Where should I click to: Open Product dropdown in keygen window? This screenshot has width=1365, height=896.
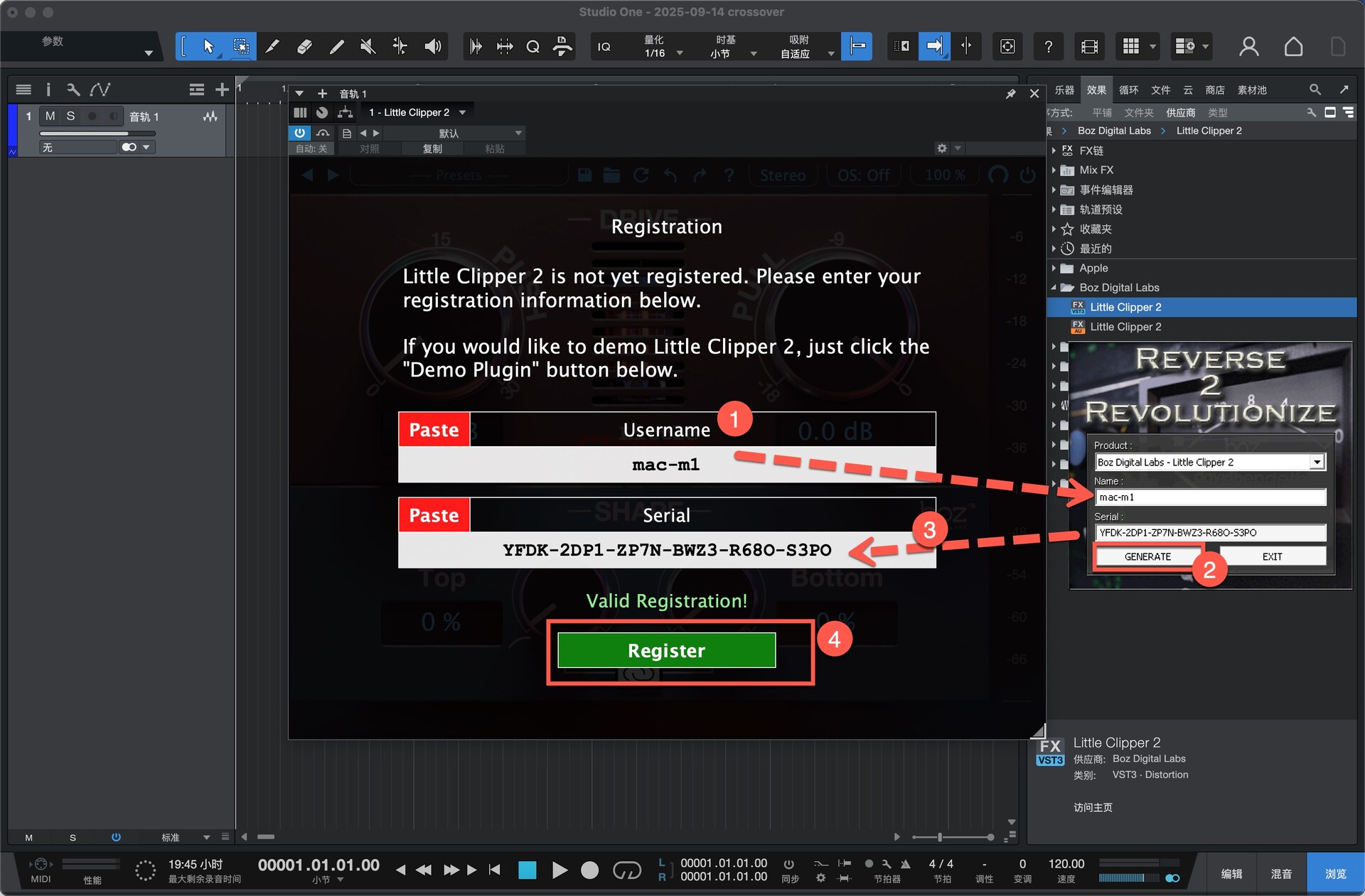[x=1317, y=463]
